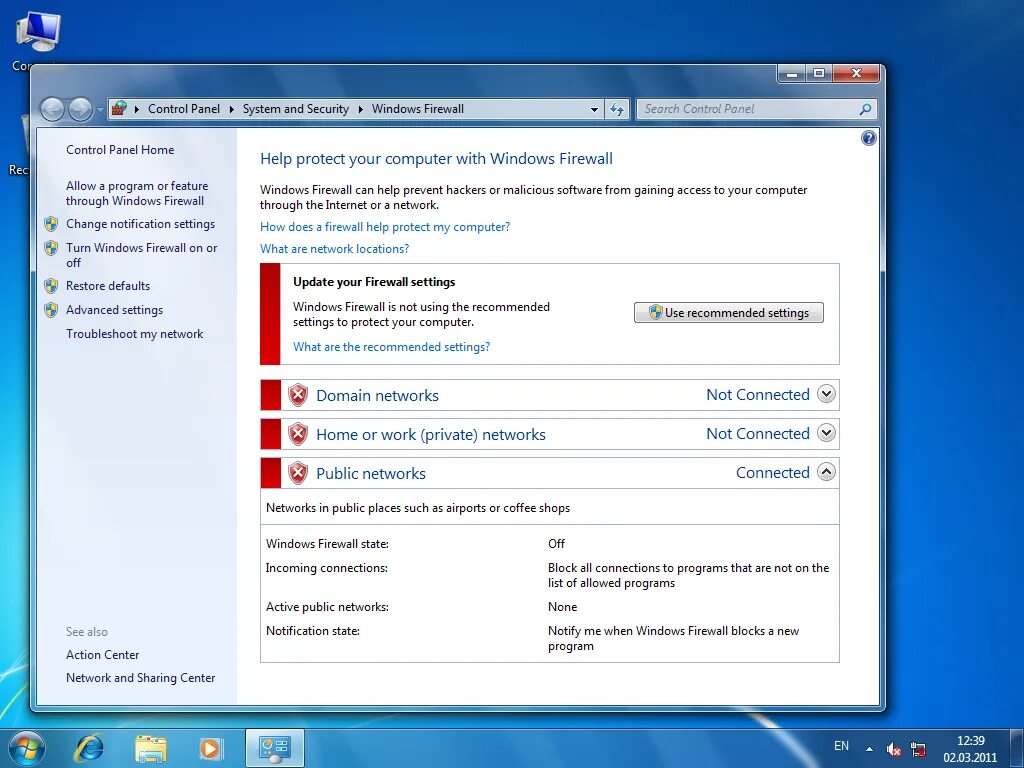Click the network tray icon
Screen dimensions: 1024x768
(918, 749)
